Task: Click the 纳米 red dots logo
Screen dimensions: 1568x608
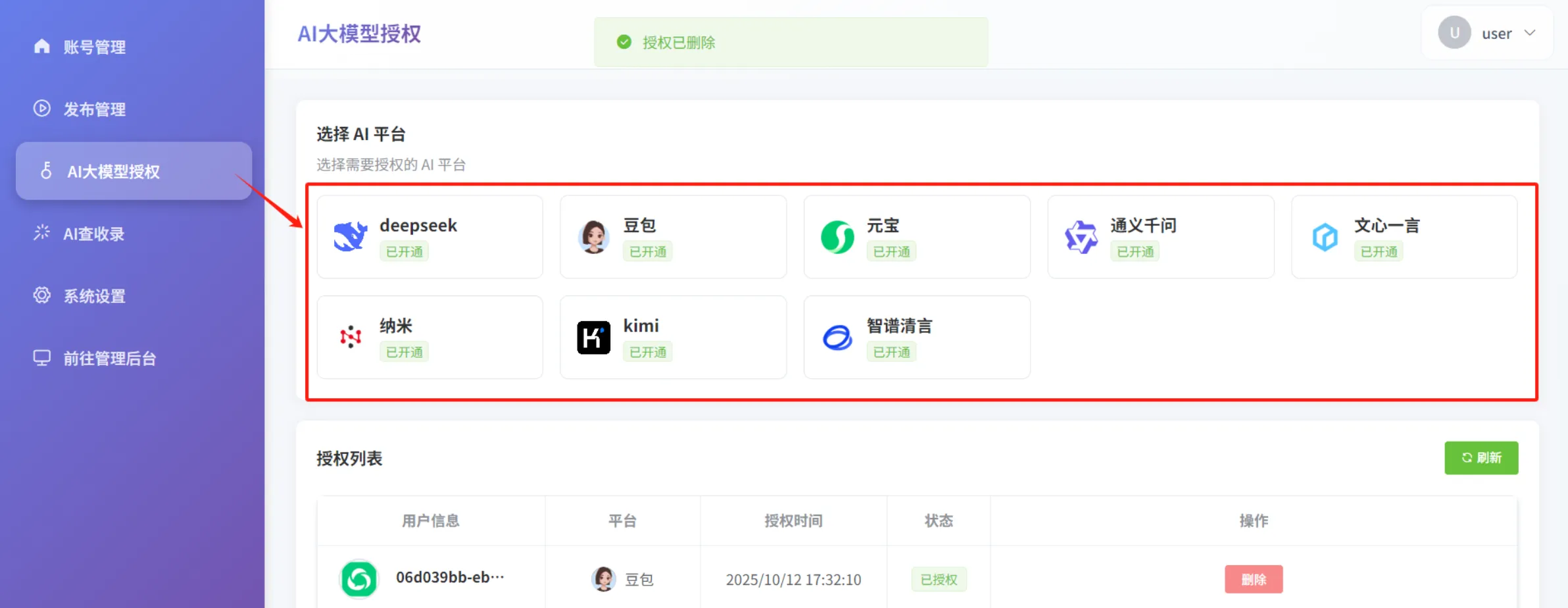Action: 351,337
